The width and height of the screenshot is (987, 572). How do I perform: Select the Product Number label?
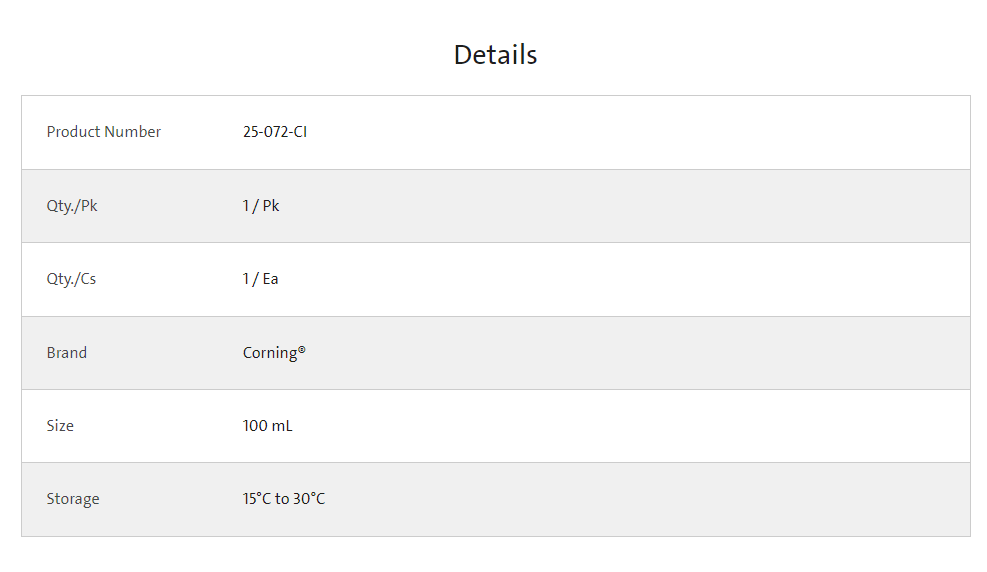click(x=104, y=132)
